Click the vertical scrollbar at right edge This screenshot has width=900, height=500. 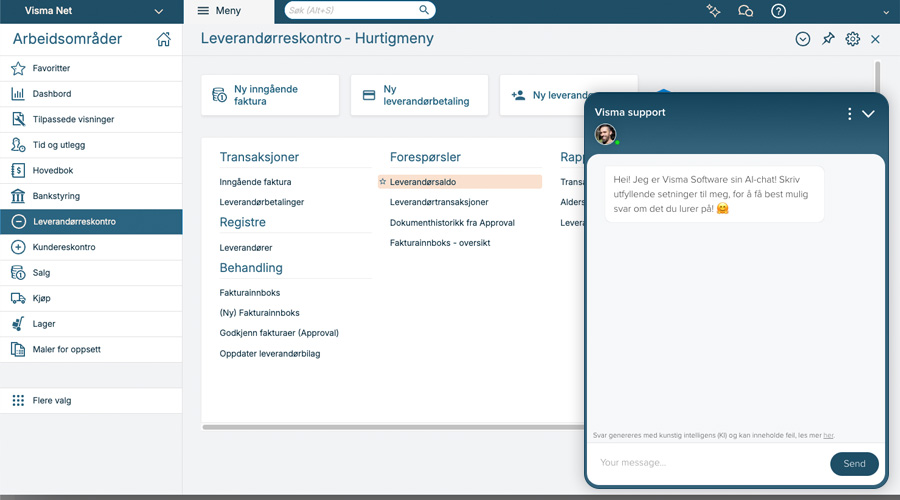[877, 76]
